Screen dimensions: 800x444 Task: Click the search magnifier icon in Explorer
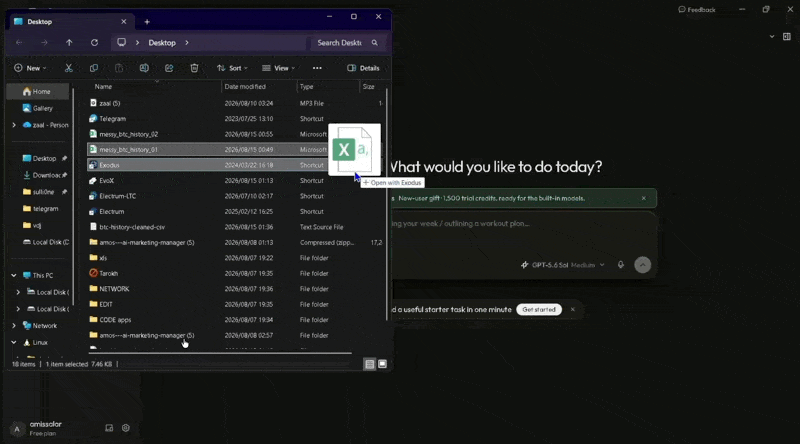(x=374, y=43)
